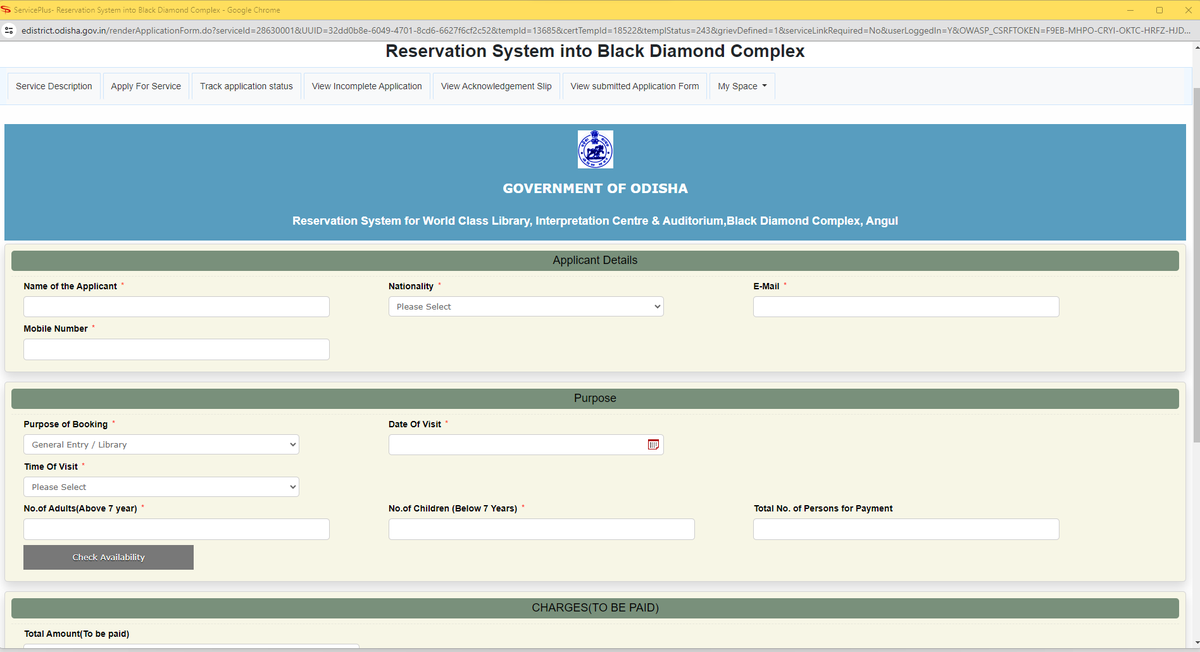Click the Check Availability button

click(x=108, y=557)
